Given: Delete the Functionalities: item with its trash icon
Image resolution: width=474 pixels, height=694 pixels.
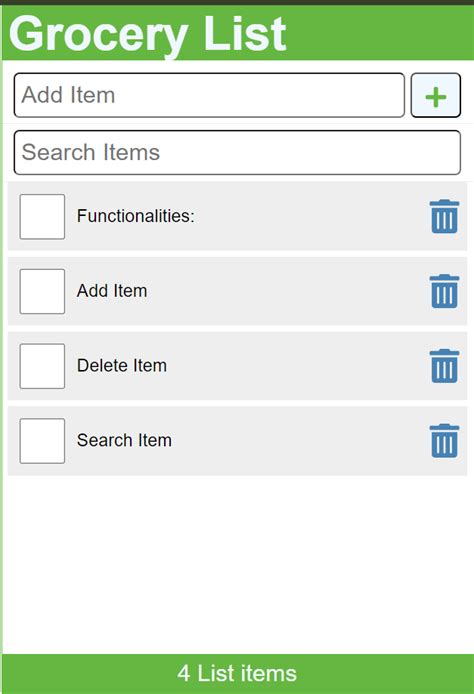Looking at the screenshot, I should pyautogui.click(x=444, y=216).
